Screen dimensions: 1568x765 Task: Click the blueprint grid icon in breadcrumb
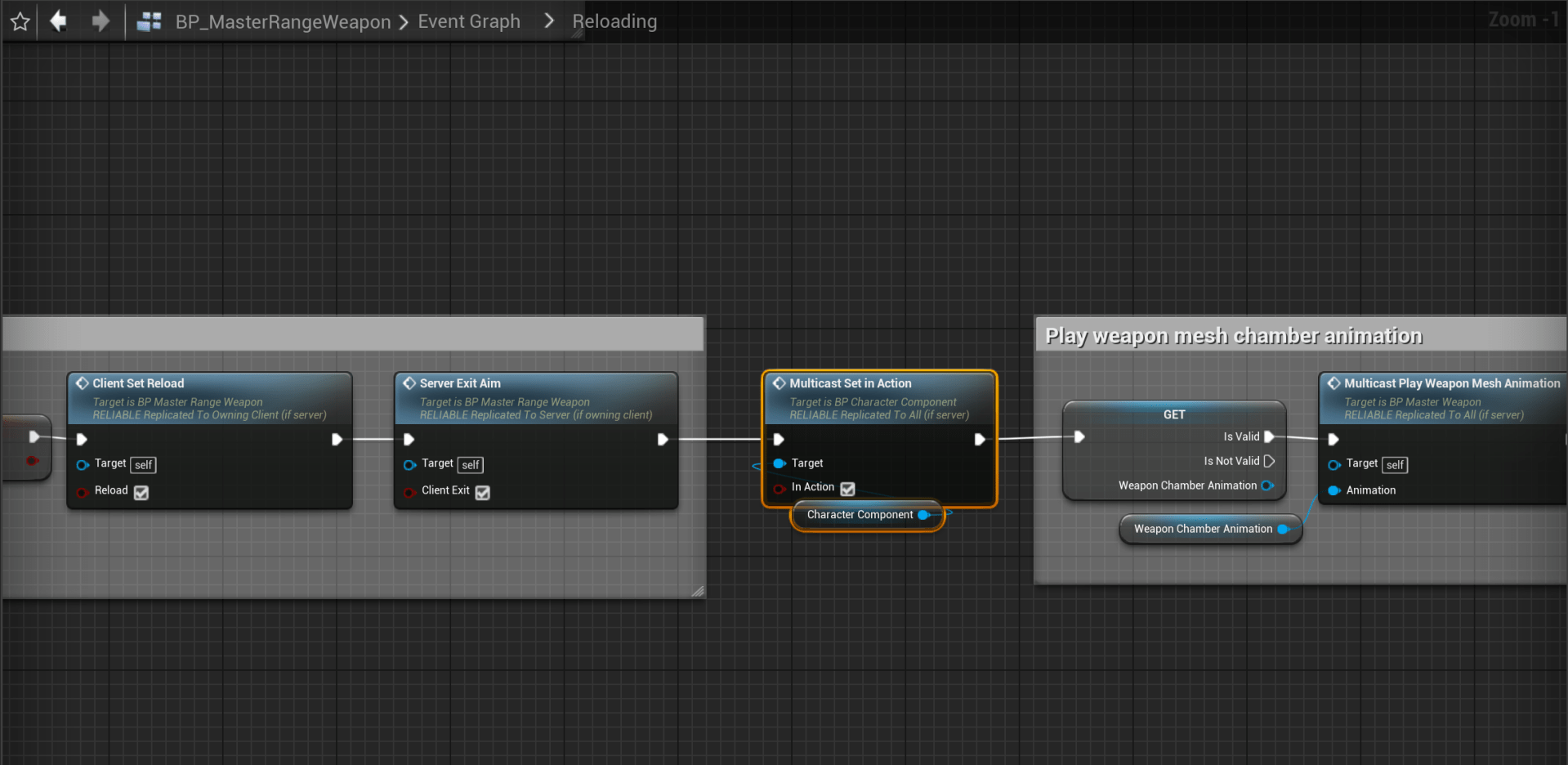(149, 21)
